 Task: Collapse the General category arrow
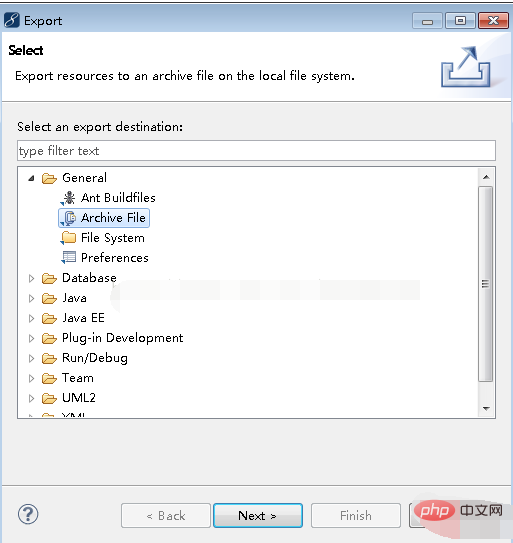[x=32, y=178]
